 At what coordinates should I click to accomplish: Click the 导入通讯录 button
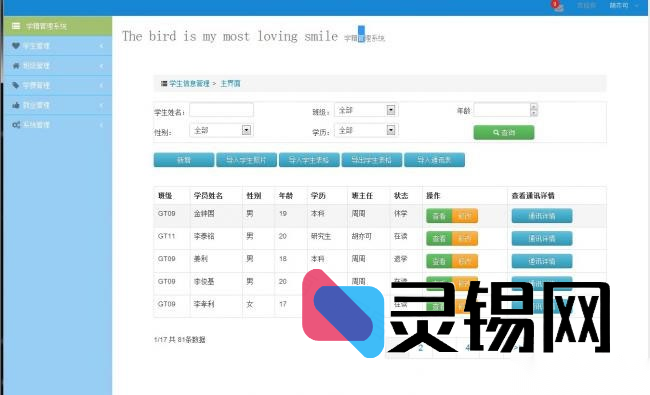[434, 160]
